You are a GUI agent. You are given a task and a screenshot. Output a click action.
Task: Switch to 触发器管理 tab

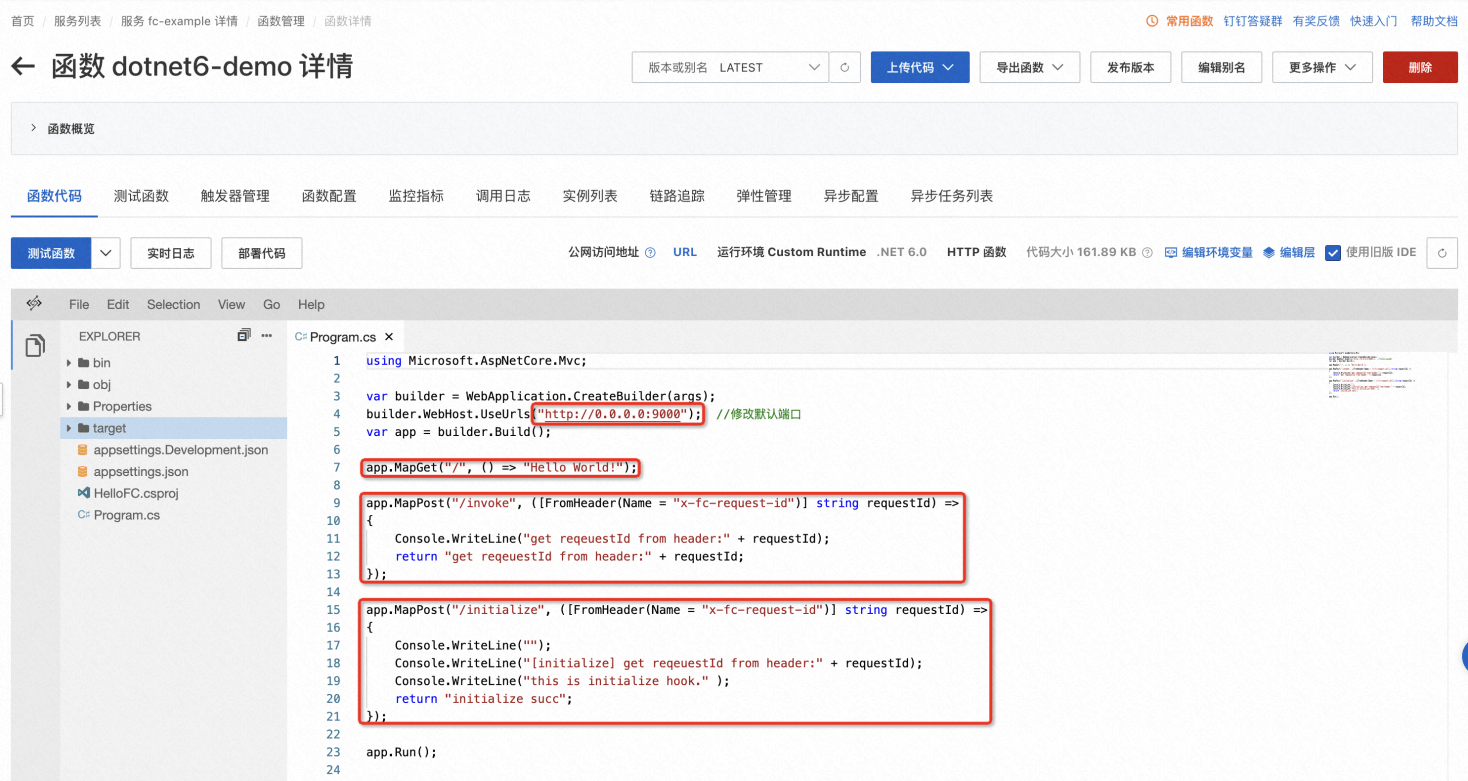coord(235,196)
